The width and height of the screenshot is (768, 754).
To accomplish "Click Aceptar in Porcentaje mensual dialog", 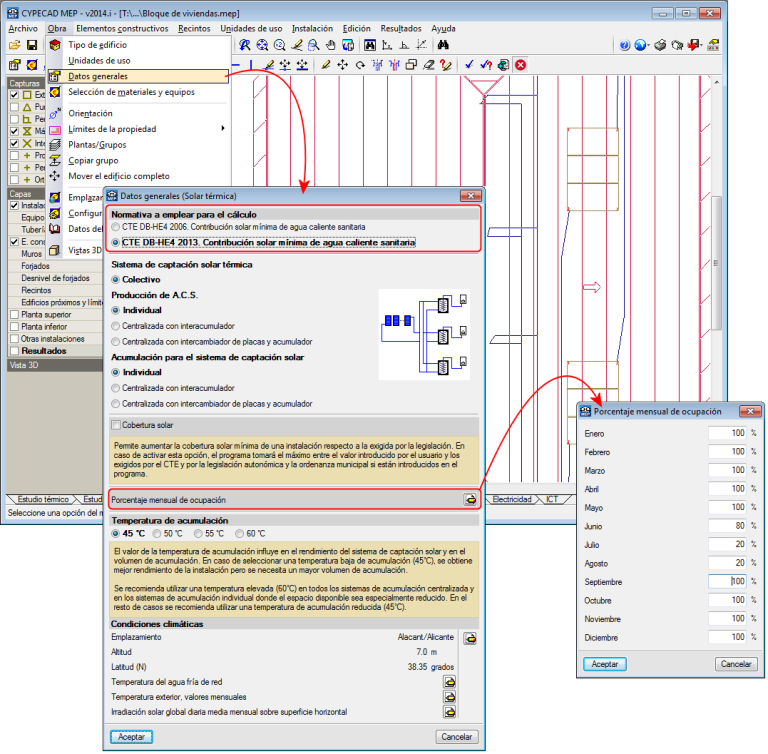I will click(x=605, y=664).
